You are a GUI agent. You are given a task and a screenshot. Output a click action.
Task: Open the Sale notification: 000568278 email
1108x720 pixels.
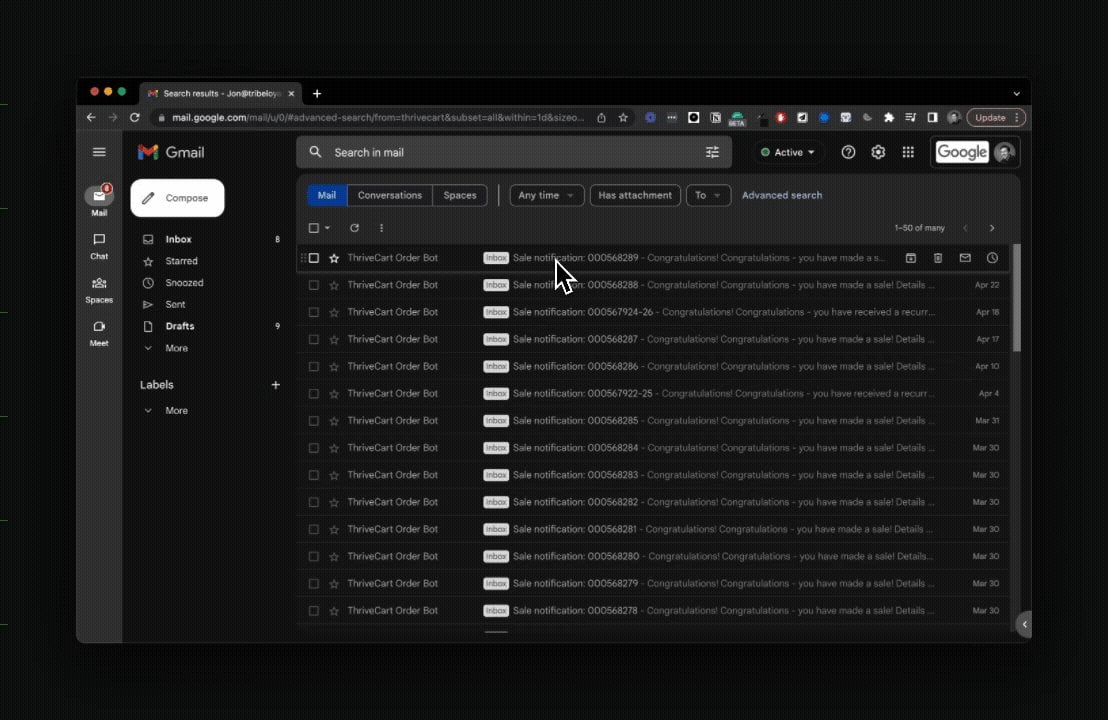click(653, 610)
